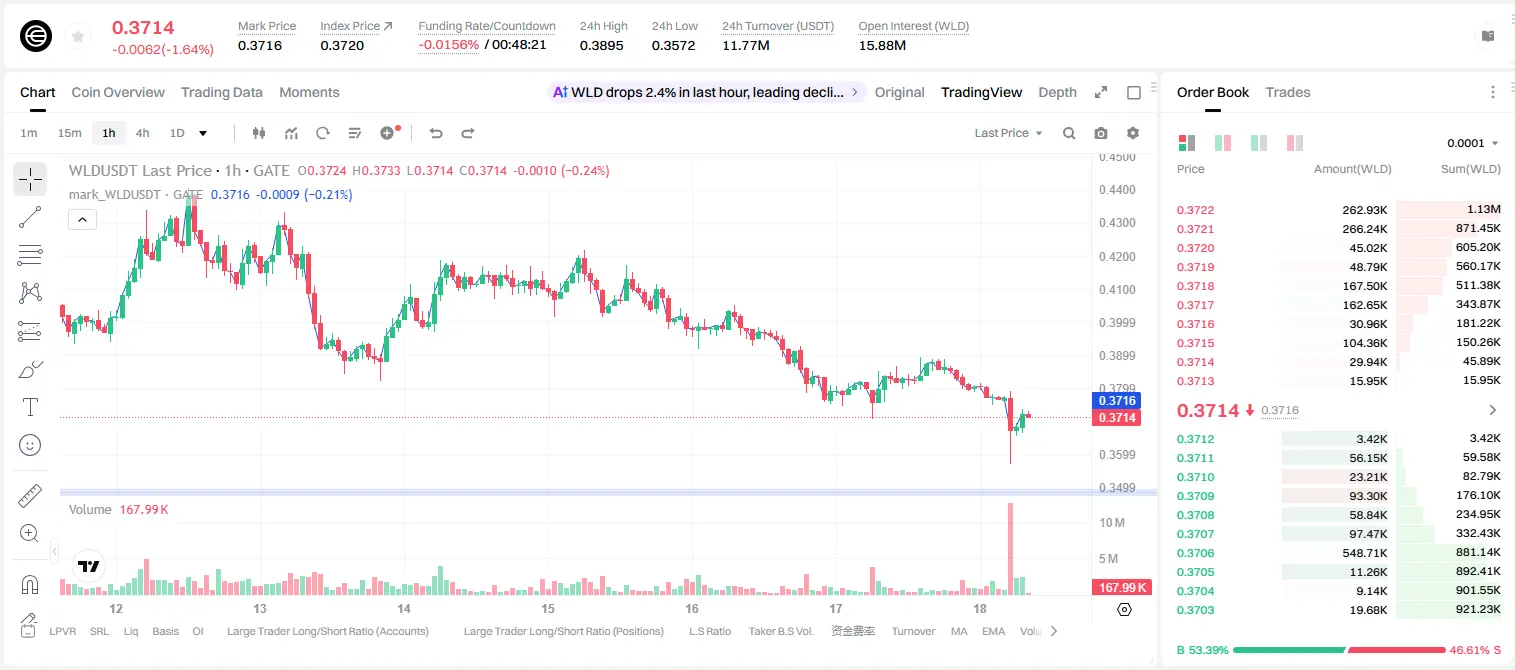Add WLD to favorites star
The image size is (1515, 670).
tap(78, 36)
